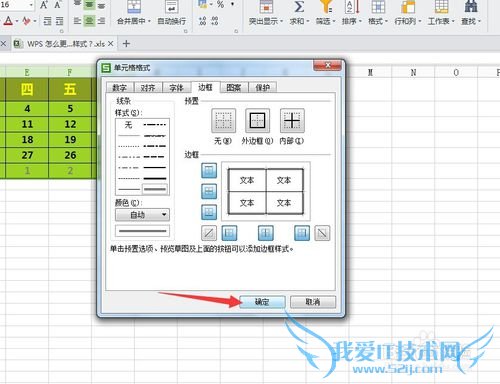This screenshot has height=384, width=500.
Task: Toggle top border button
Action: click(209, 170)
